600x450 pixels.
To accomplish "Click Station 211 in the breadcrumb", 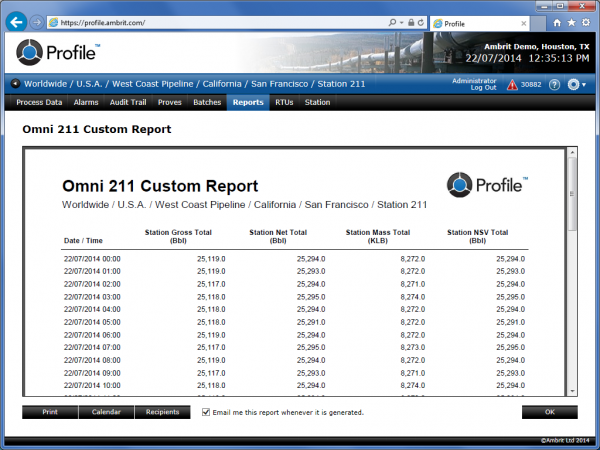I will (x=341, y=84).
